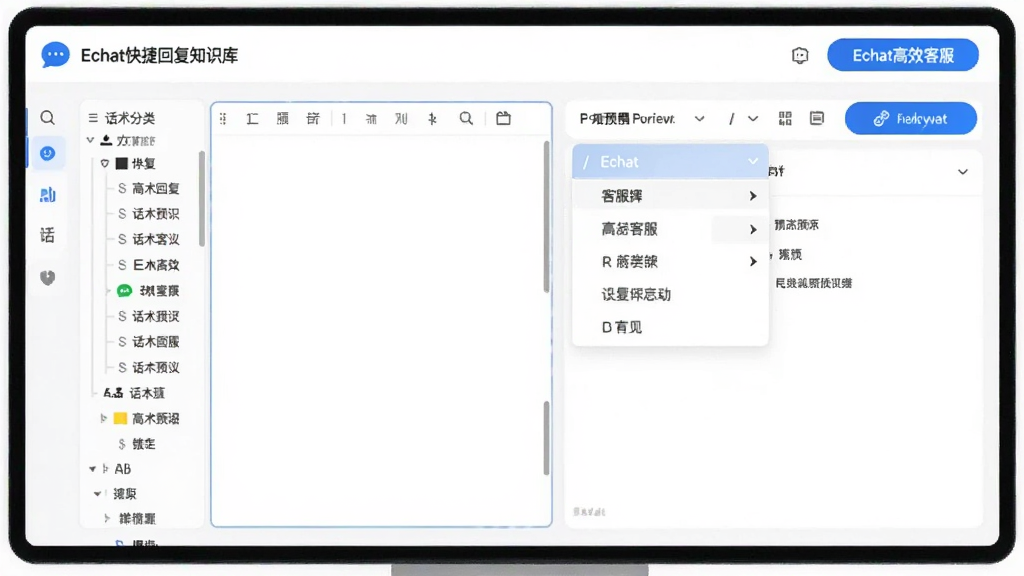Select the tree row starting with E

click(149, 265)
